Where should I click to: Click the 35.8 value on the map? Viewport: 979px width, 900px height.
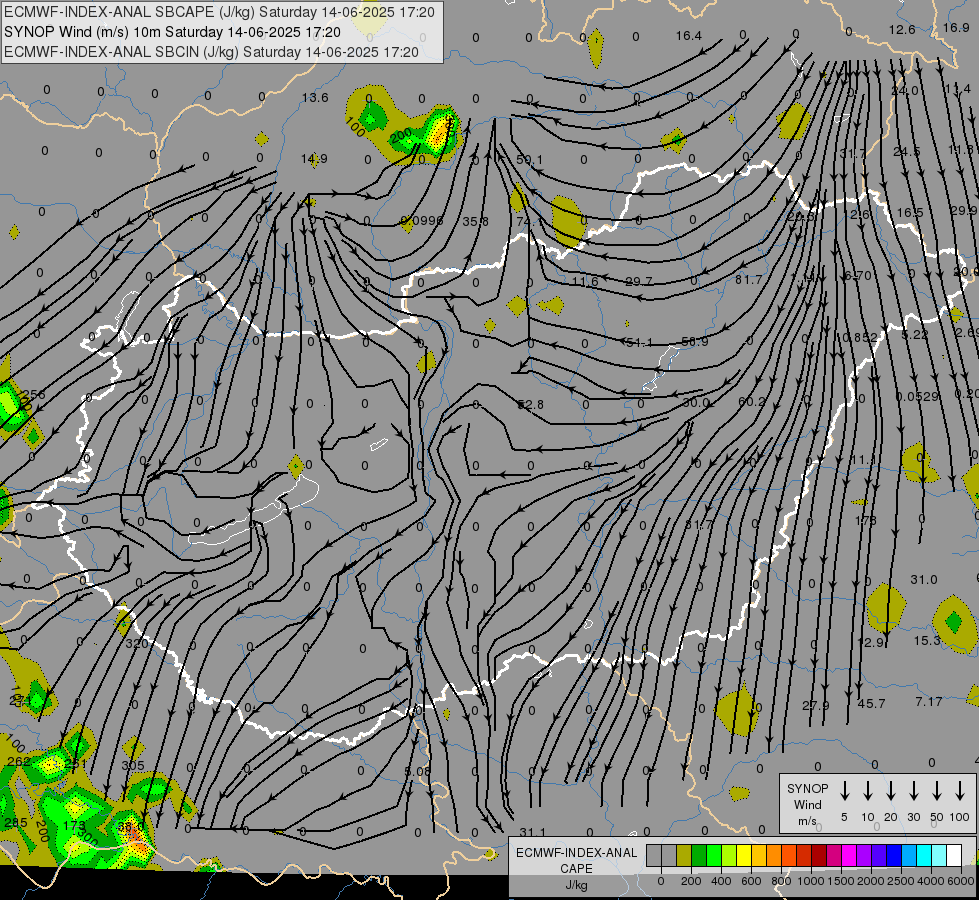click(476, 222)
